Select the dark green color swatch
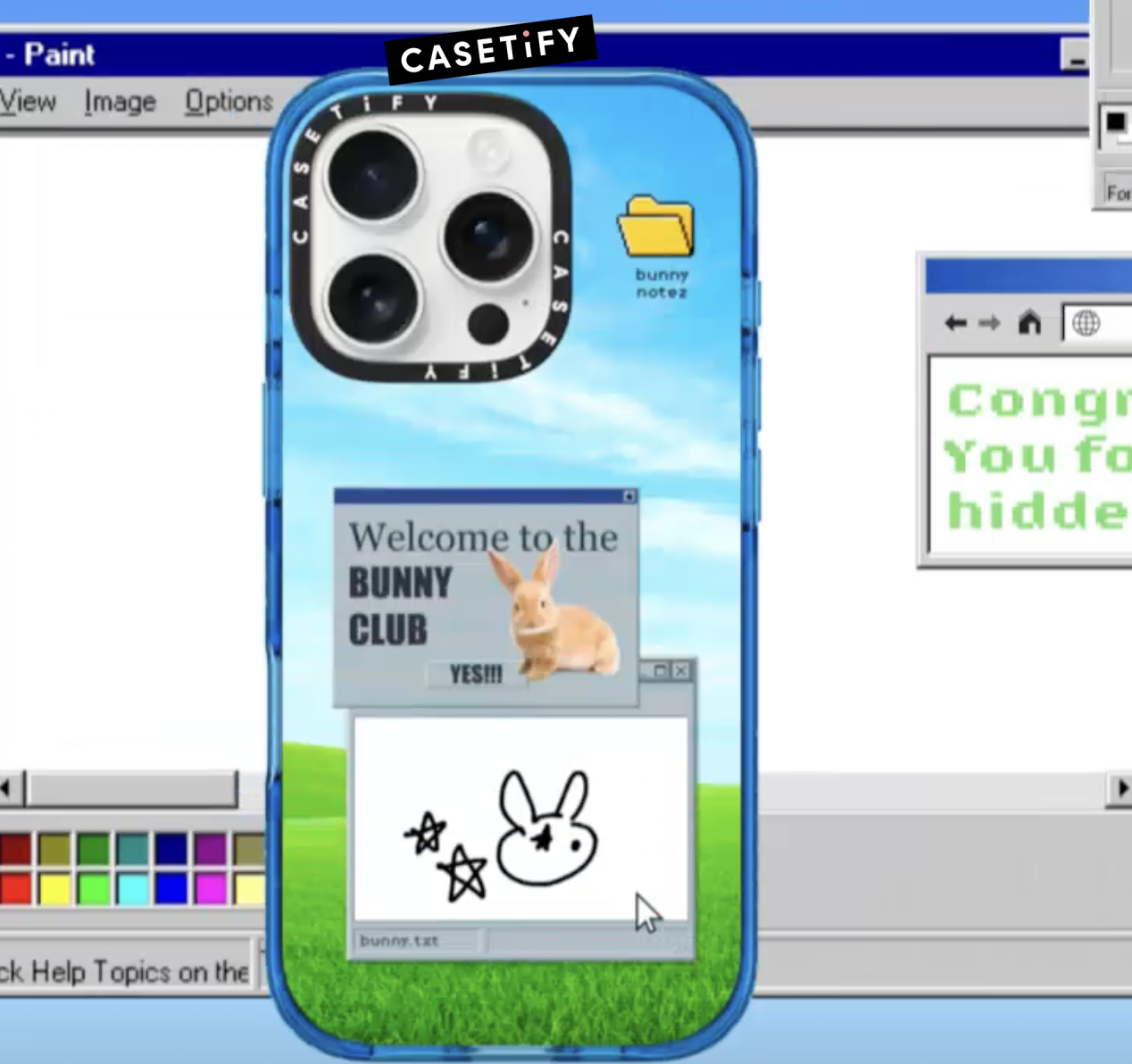The image size is (1132, 1064). pyautogui.click(x=93, y=849)
